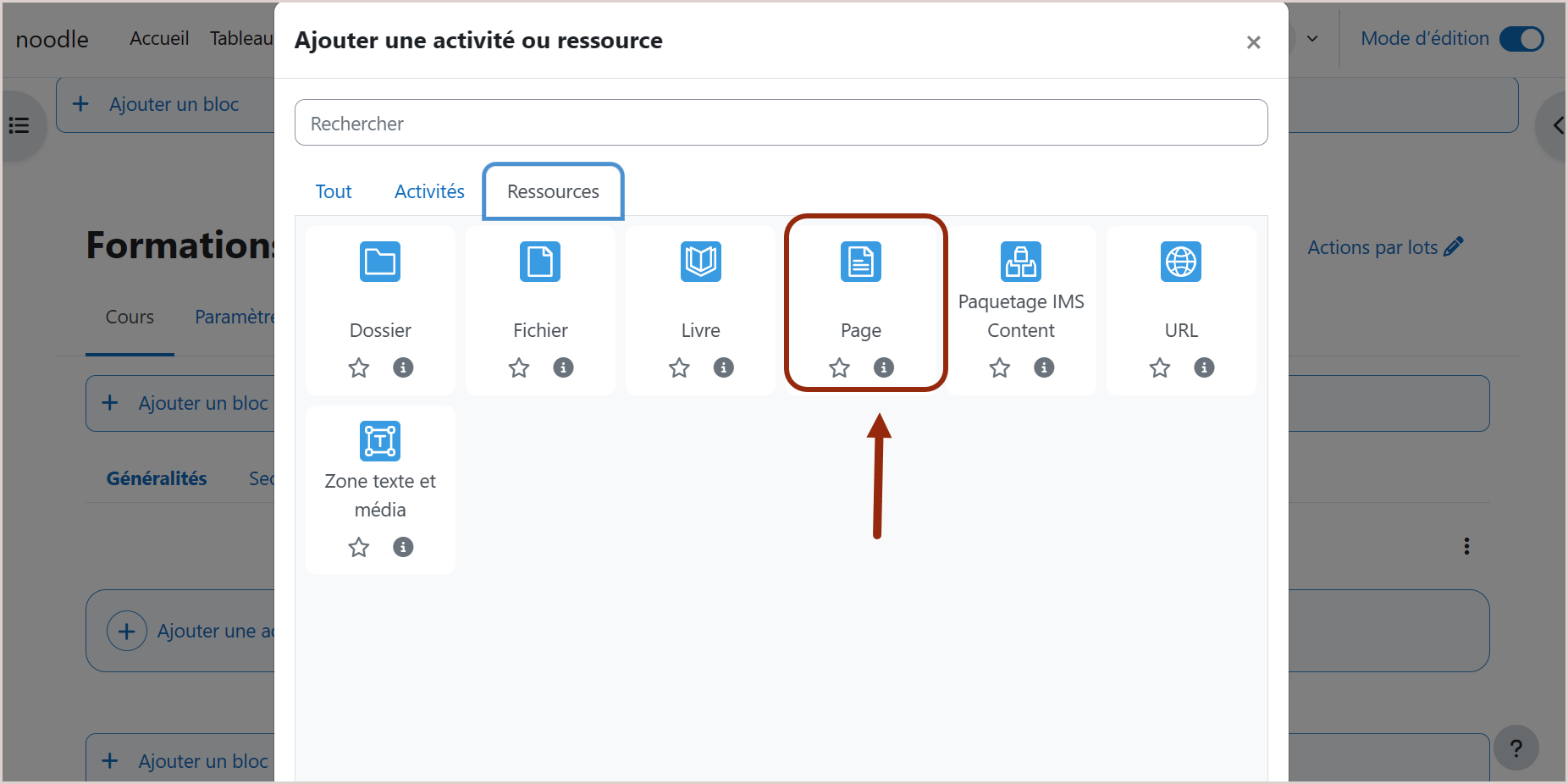Click the noodle site logo
The image size is (1568, 784).
52,39
